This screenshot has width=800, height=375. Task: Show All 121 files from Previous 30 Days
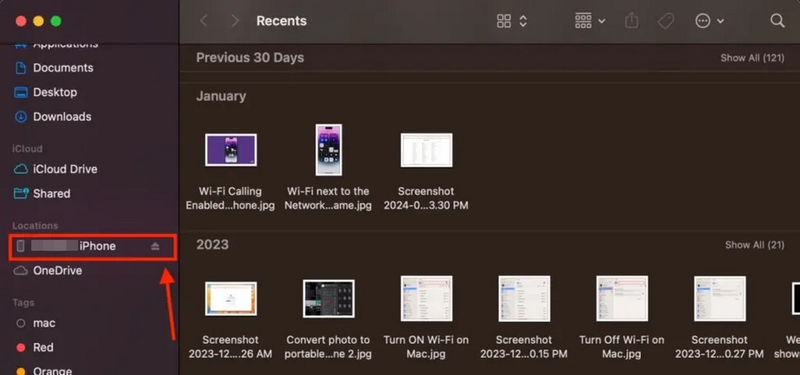[752, 58]
